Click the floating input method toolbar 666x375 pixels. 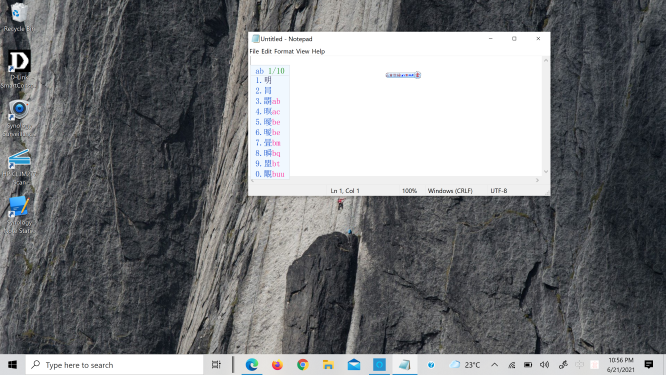pos(403,75)
